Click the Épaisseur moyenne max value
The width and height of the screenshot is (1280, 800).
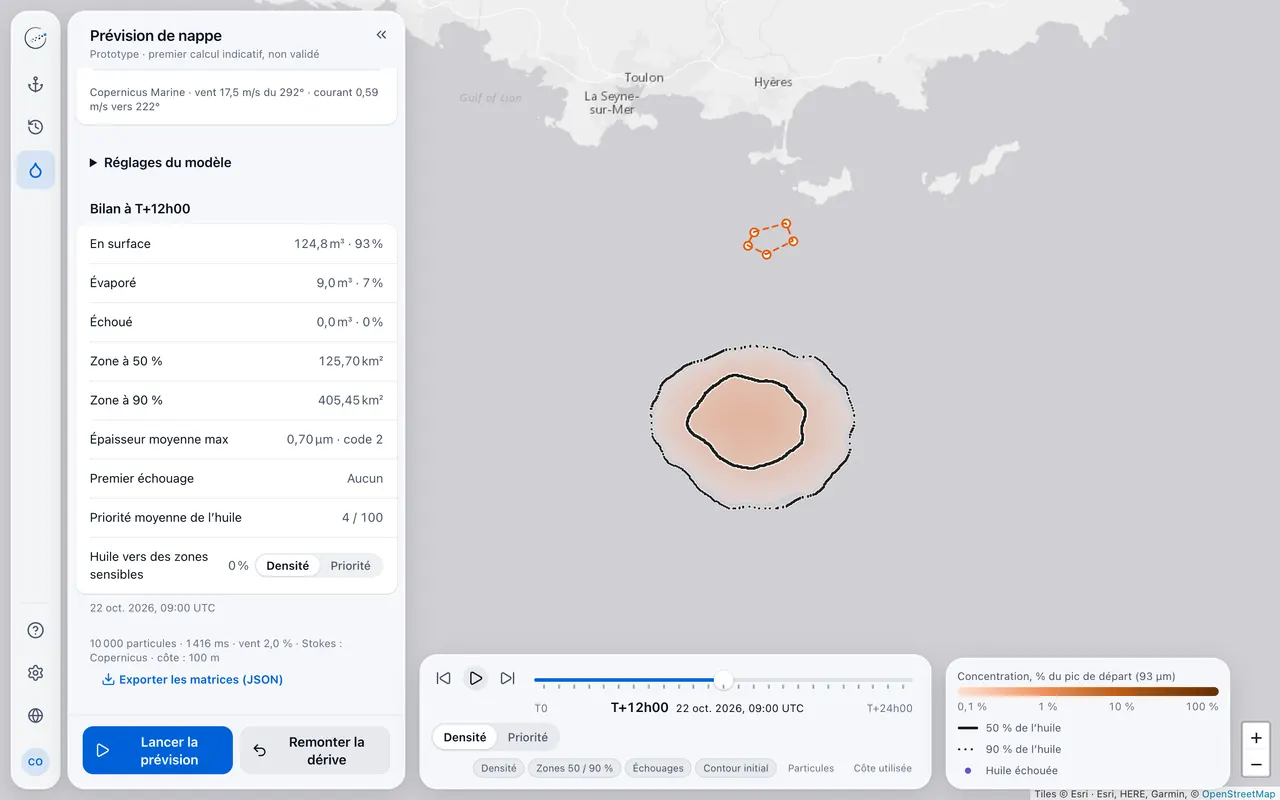[335, 439]
